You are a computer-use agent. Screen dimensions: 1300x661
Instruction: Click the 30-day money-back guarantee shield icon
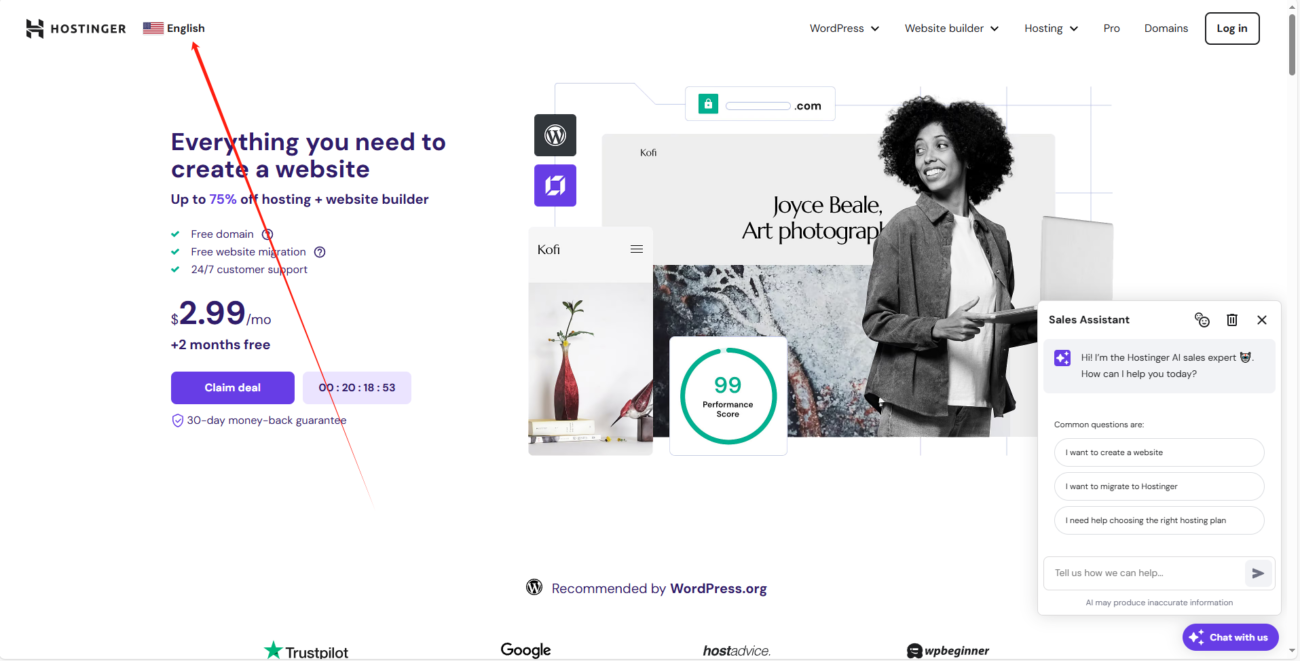pyautogui.click(x=178, y=421)
